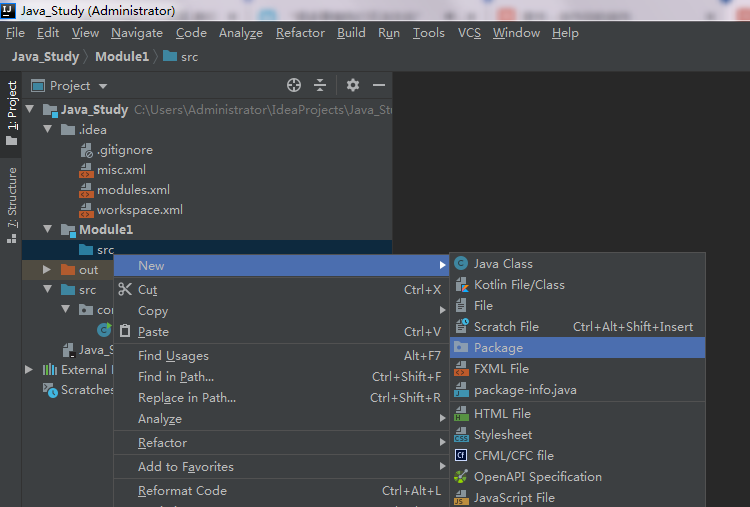Viewport: 750px width, 507px height.
Task: Collapse the Java_Study root node
Action: click(30, 109)
